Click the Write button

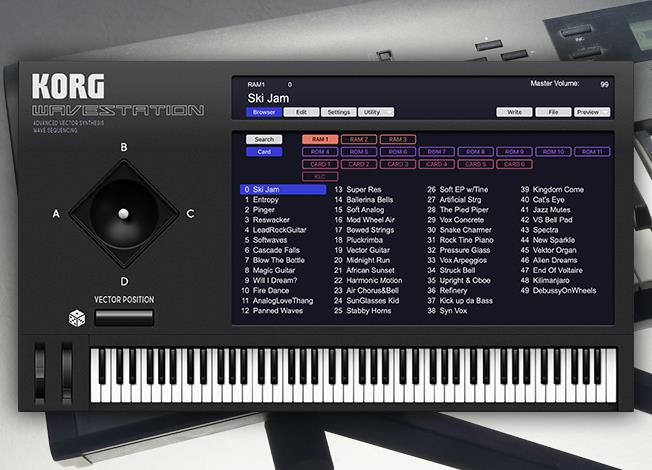coord(514,112)
